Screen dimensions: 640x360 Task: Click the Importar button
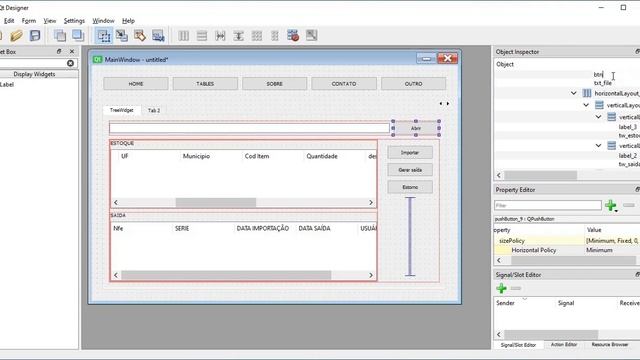(410, 153)
